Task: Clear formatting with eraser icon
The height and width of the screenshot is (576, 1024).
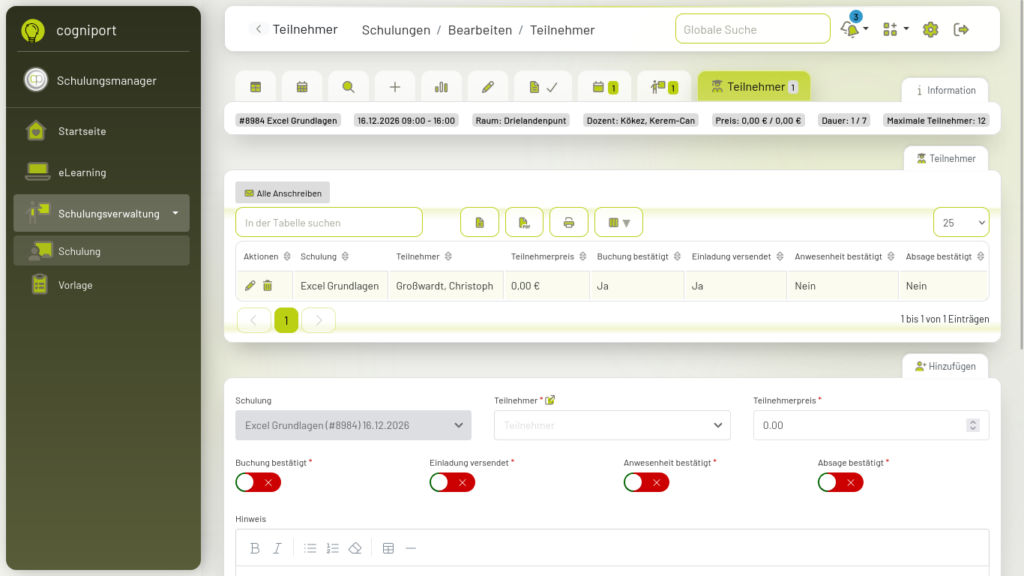Action: (x=355, y=549)
